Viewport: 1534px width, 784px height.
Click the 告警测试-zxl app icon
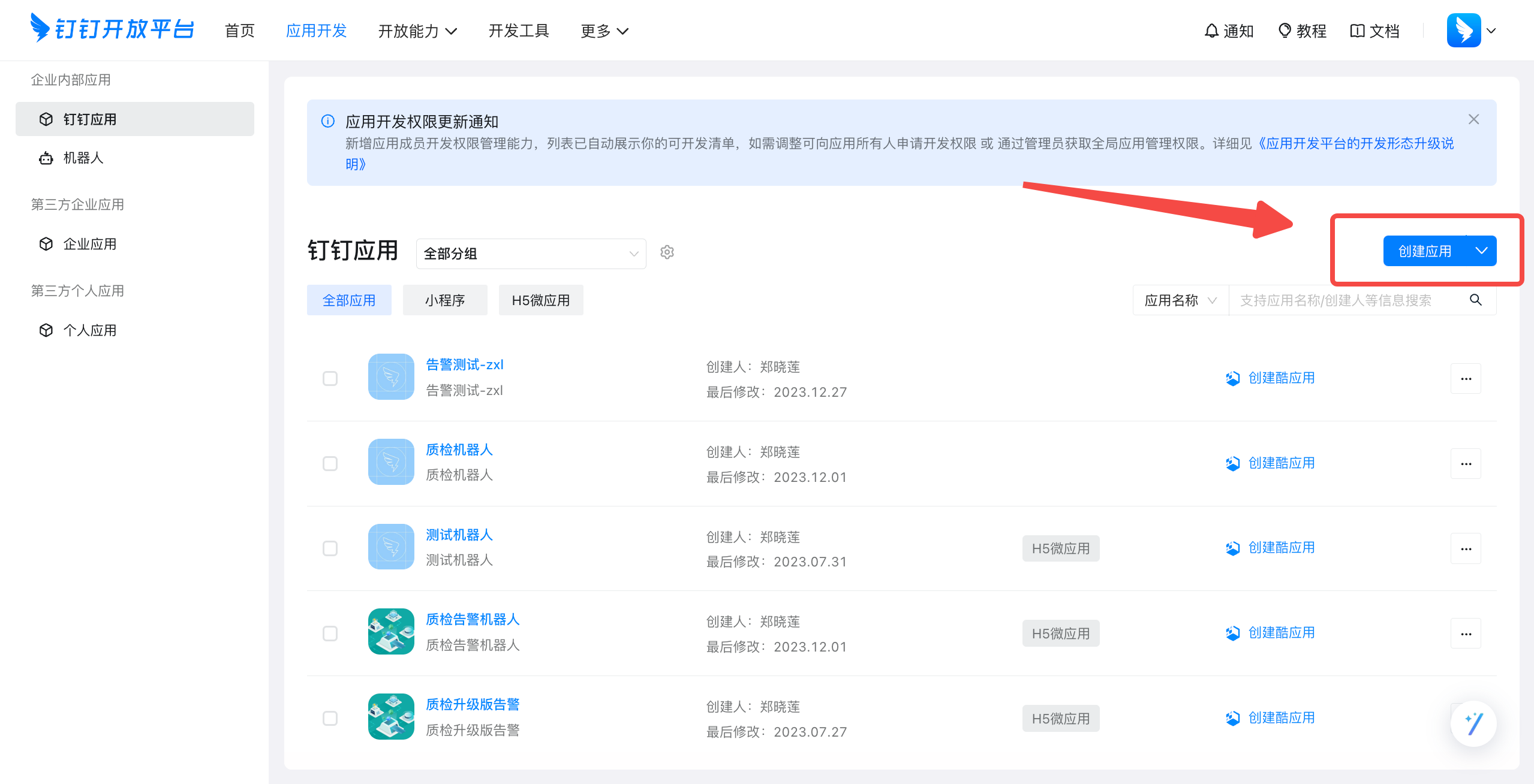click(x=391, y=376)
